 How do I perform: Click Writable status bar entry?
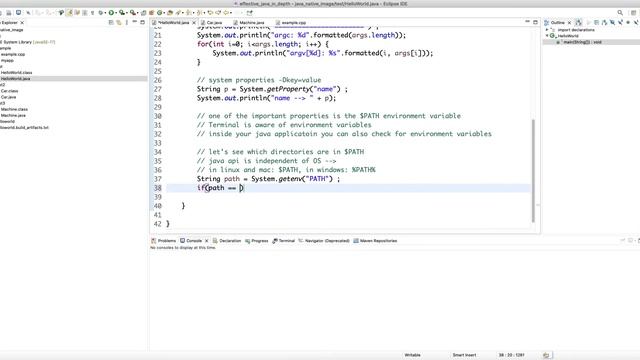412,355
